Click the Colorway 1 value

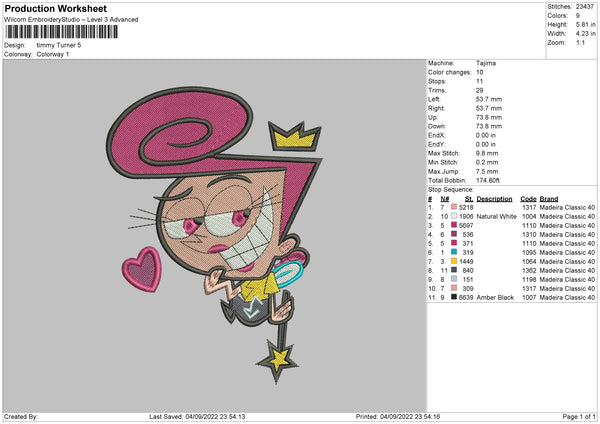coord(53,54)
